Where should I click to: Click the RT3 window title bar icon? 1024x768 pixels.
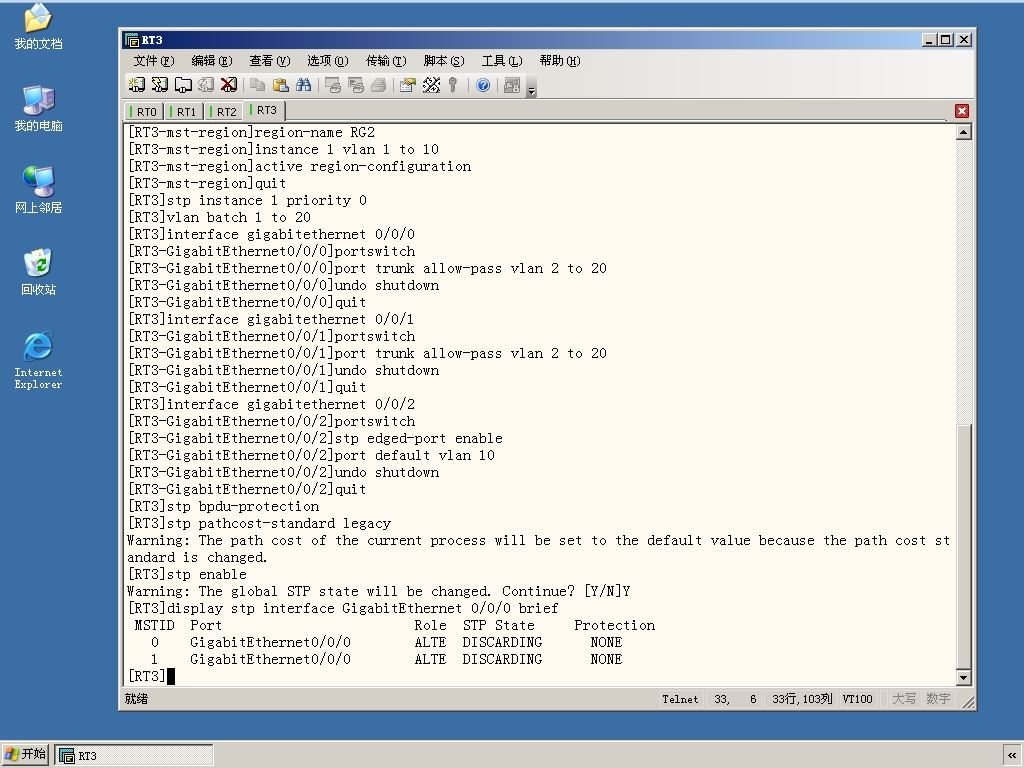(132, 40)
